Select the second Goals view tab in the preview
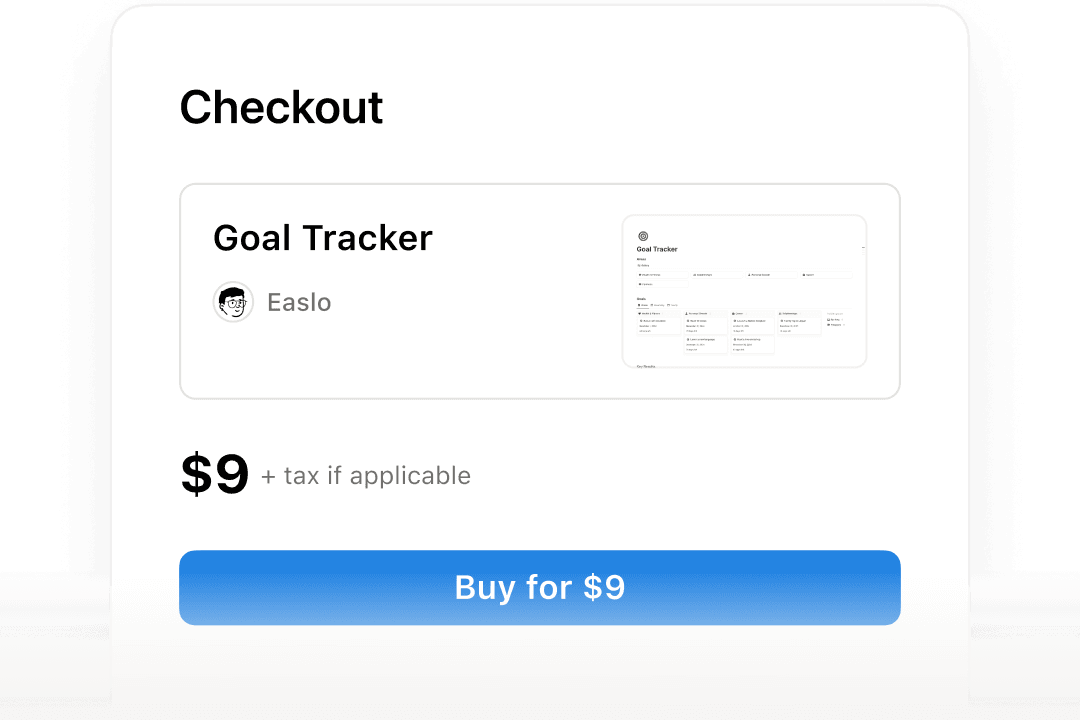 658,305
